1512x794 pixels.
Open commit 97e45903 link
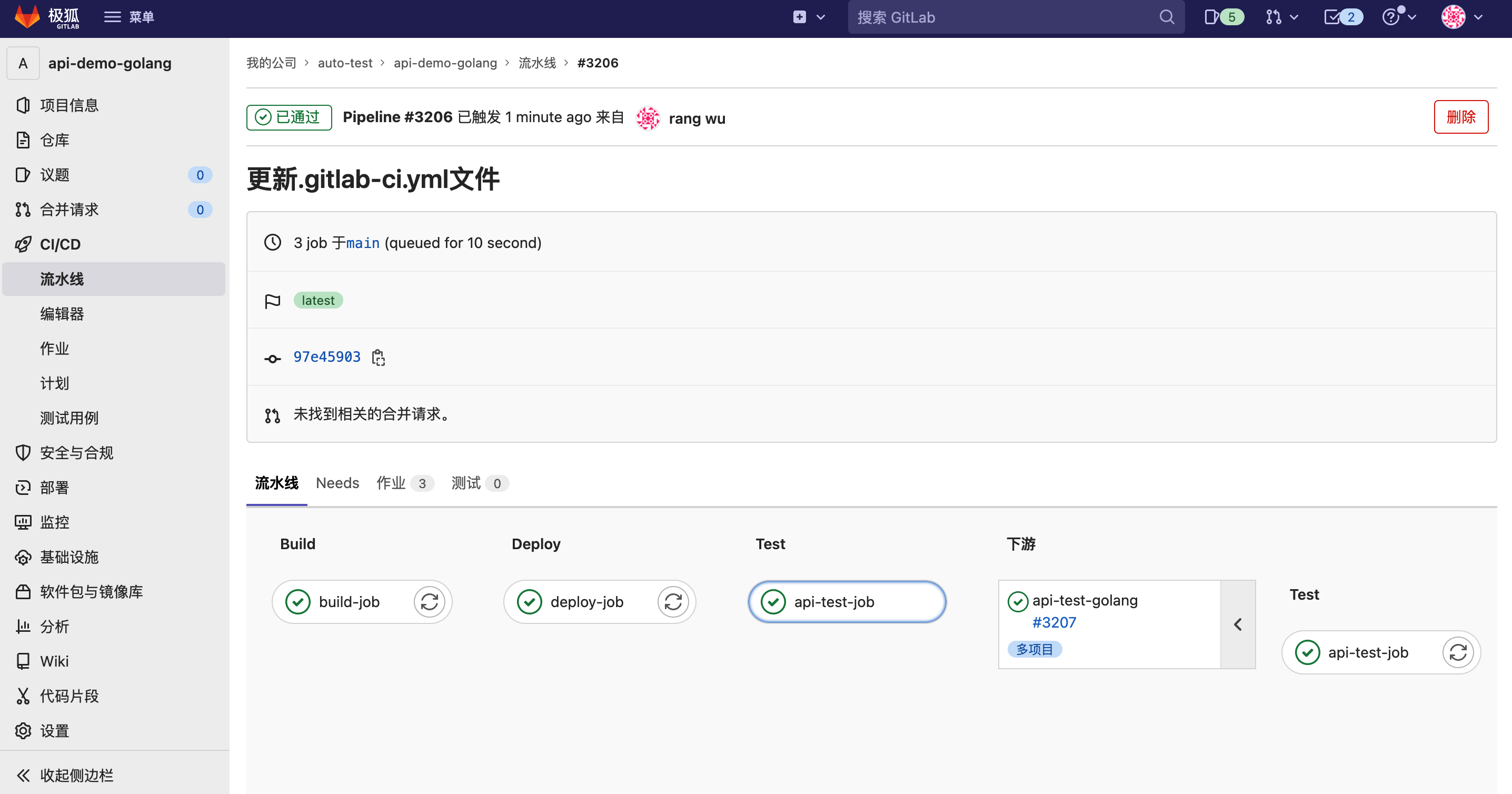pos(326,357)
